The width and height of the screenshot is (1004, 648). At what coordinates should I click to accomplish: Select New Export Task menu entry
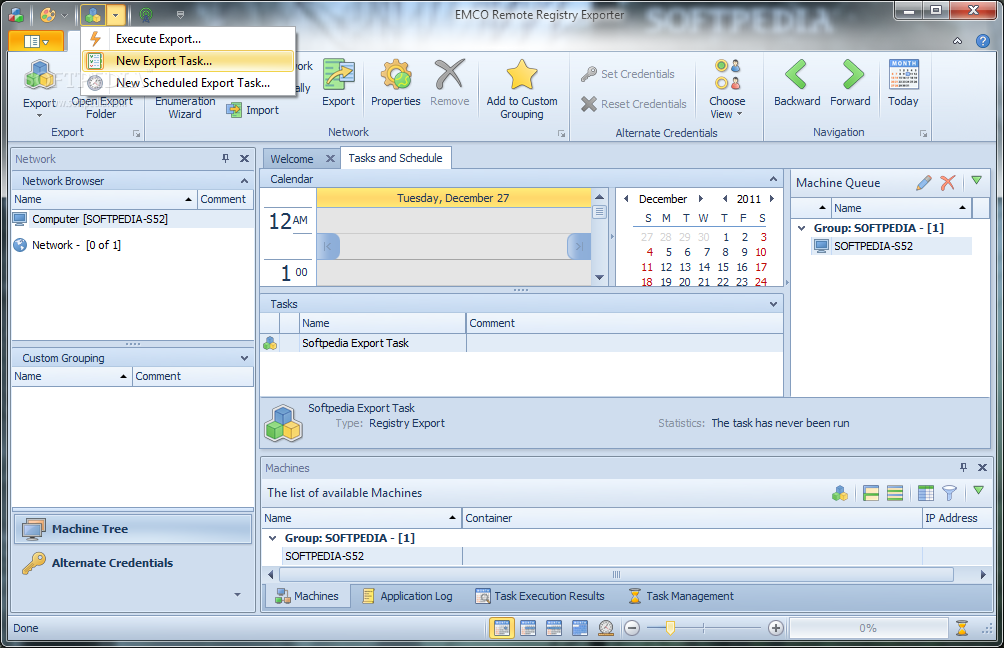point(188,61)
